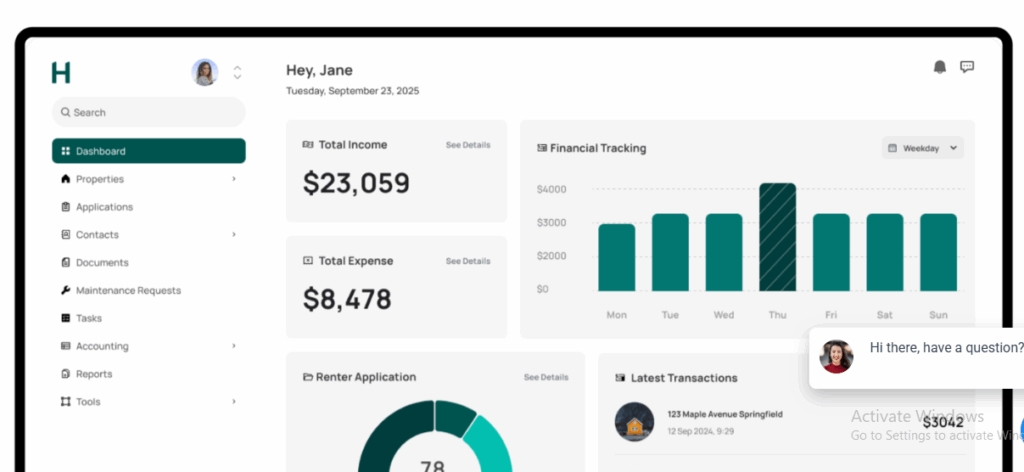Click the chat agent avatar photo
The height and width of the screenshot is (472, 1024).
click(837, 356)
